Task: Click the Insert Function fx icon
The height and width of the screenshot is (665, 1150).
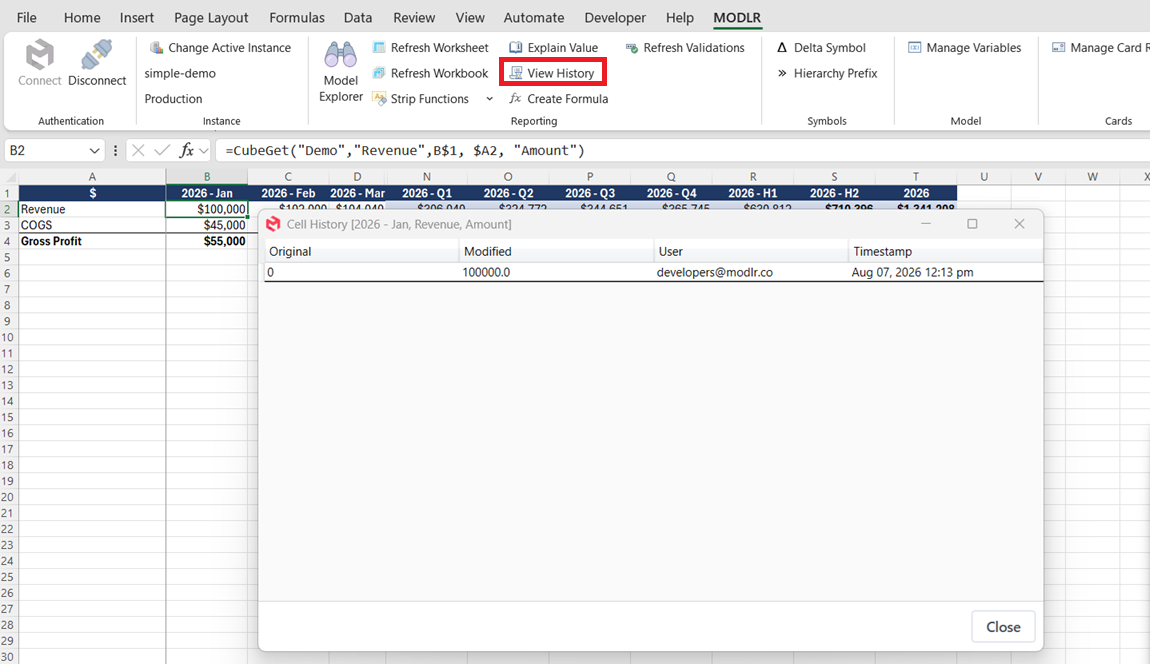Action: click(187, 150)
